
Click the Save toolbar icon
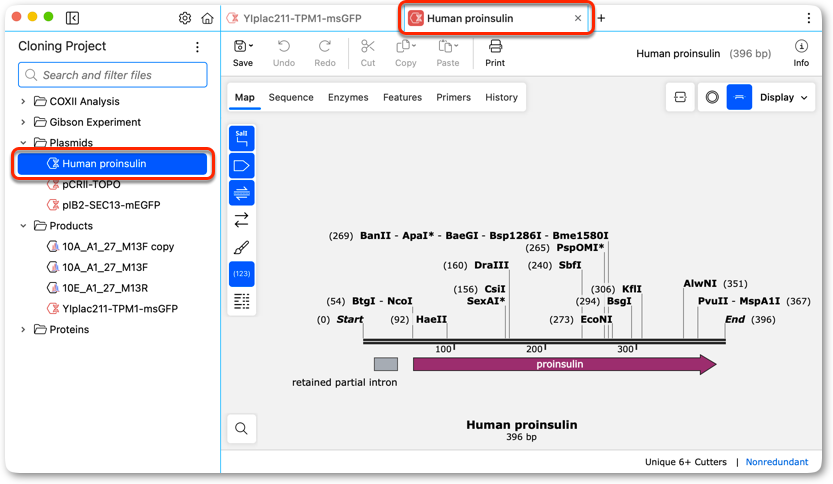click(240, 47)
